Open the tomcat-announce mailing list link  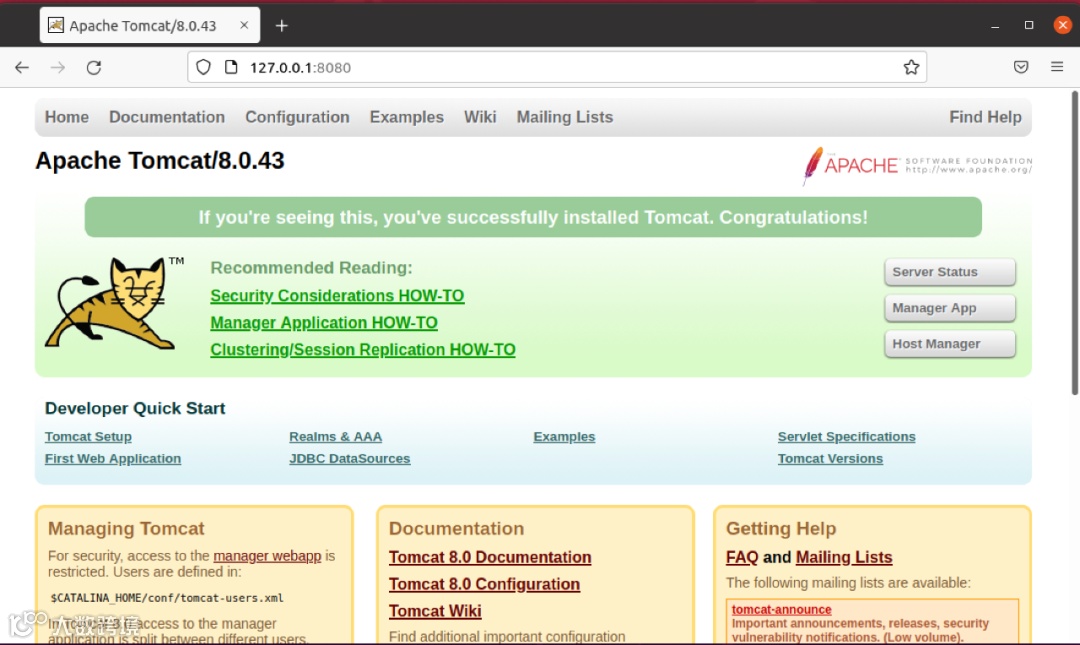(x=781, y=609)
